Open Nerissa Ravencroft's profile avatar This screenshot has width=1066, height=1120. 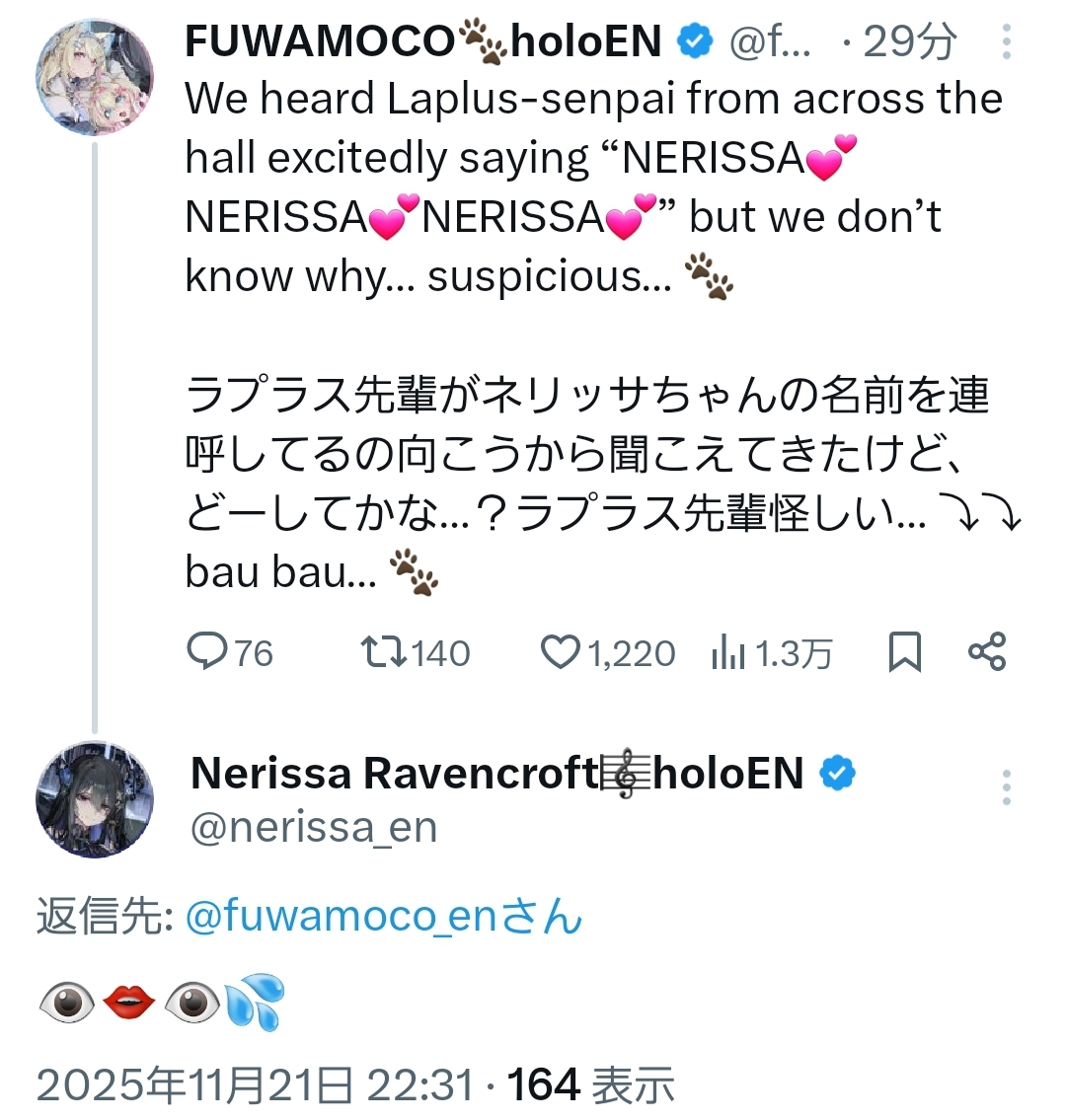coord(95,800)
